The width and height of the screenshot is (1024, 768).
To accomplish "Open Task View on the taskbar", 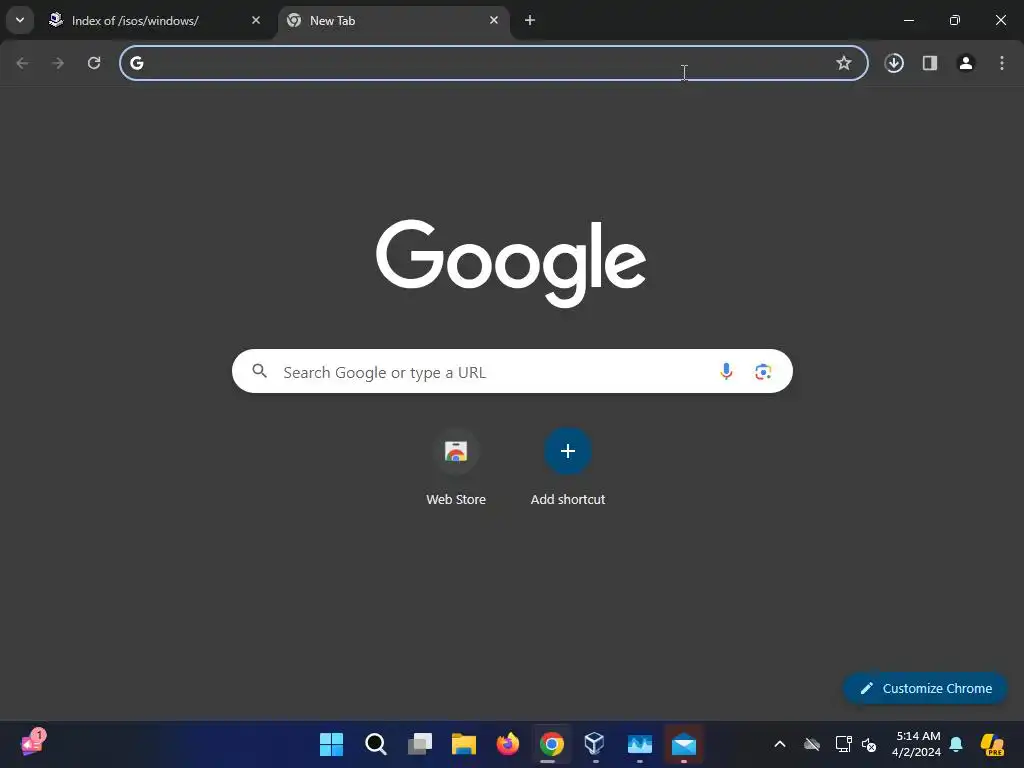I will coord(420,744).
